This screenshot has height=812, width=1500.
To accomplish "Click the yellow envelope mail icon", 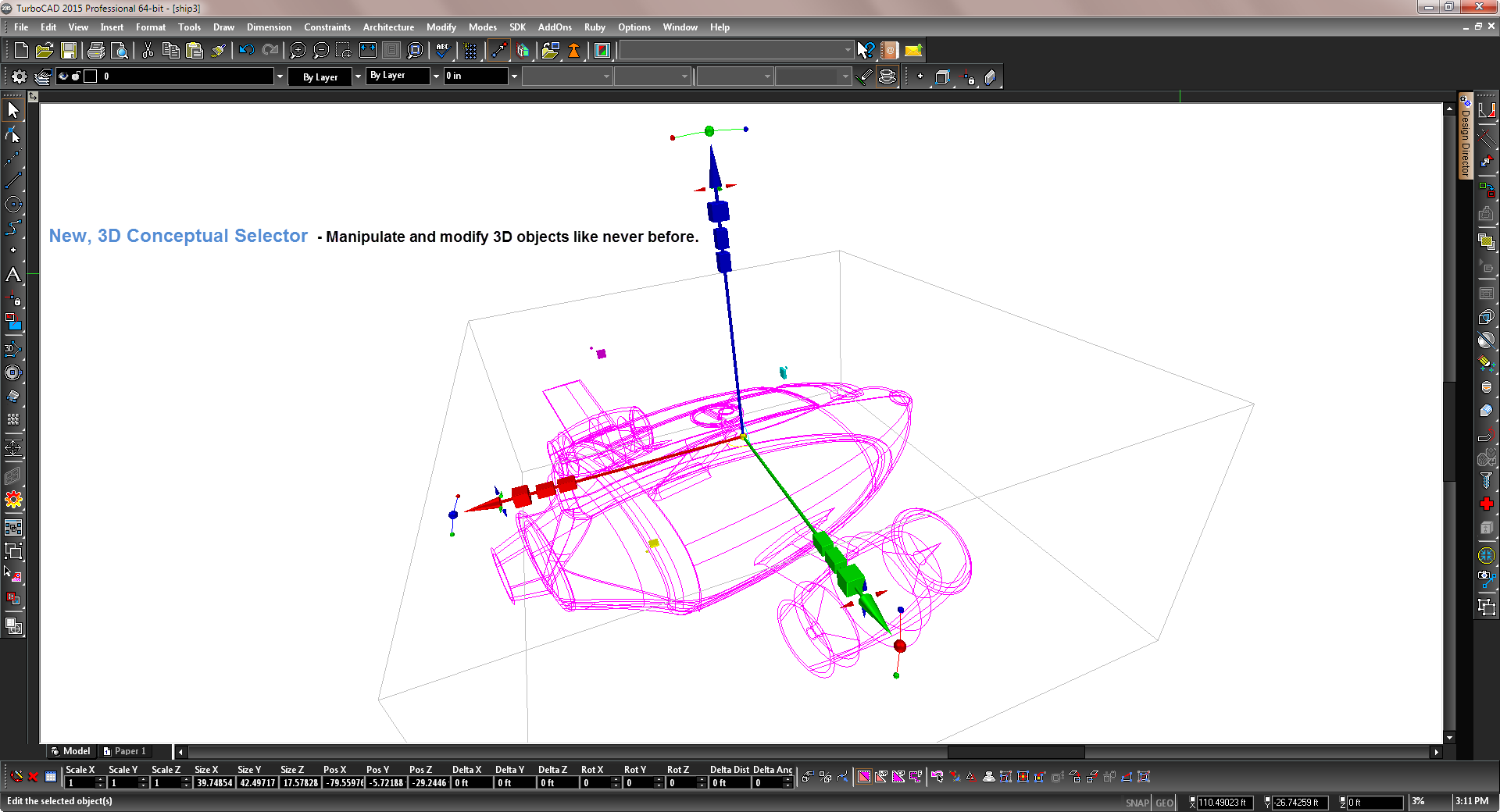I will pos(913,51).
